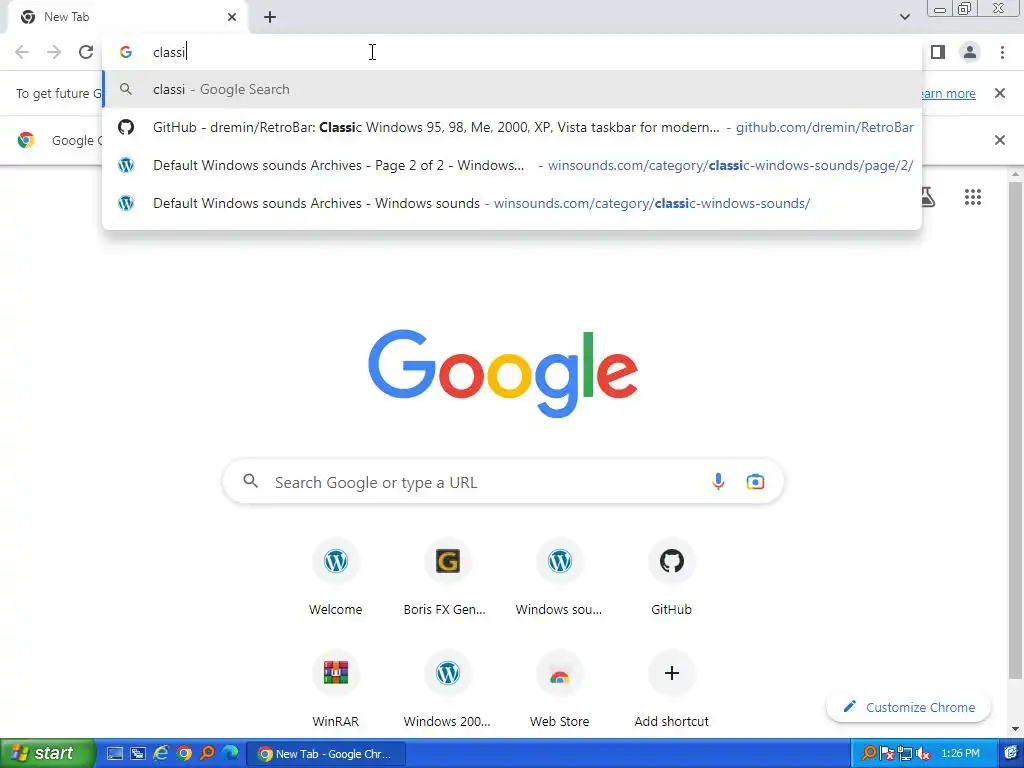Image resolution: width=1024 pixels, height=768 pixels.
Task: Click the Learn more link
Action: (948, 93)
